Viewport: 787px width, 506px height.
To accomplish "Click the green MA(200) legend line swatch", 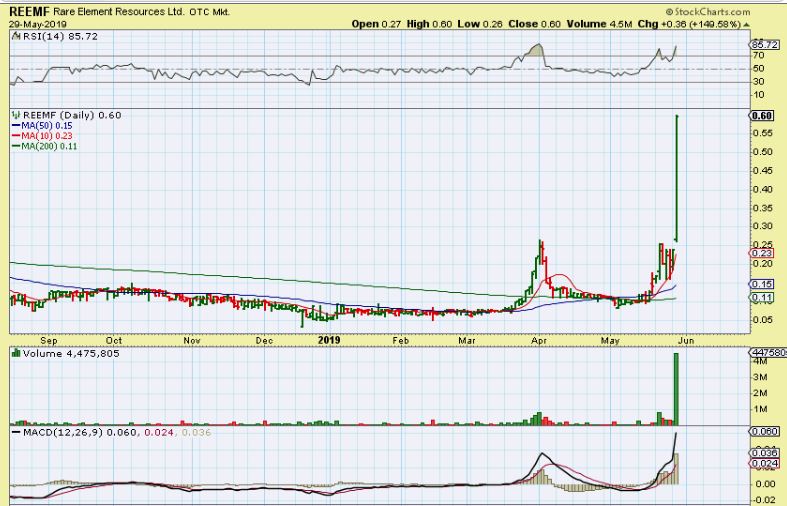I will click(x=16, y=146).
